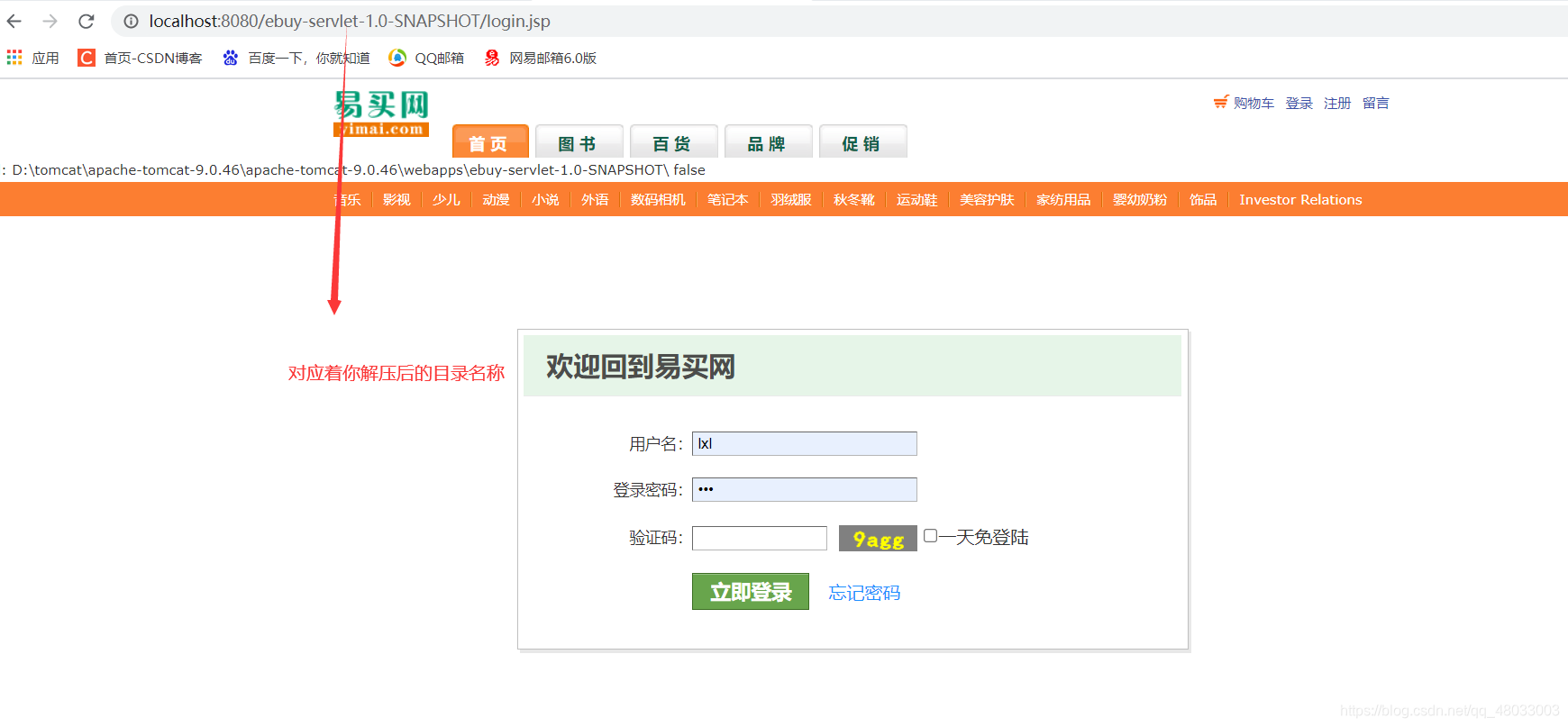Open the Baidu bookmark
Viewport: 1568px width, 727px height.
tap(296, 58)
